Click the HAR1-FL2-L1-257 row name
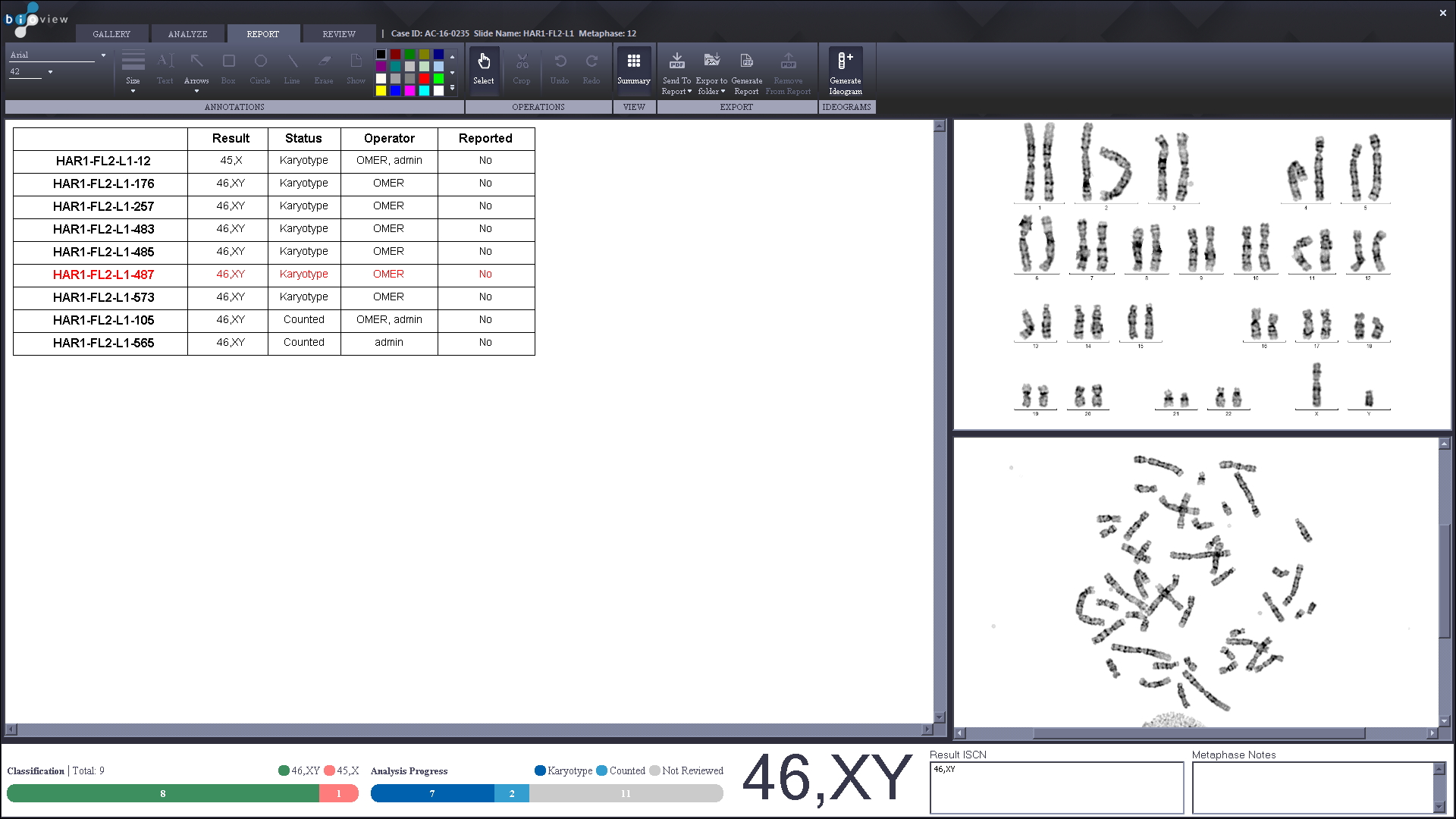The height and width of the screenshot is (819, 1456). point(103,206)
